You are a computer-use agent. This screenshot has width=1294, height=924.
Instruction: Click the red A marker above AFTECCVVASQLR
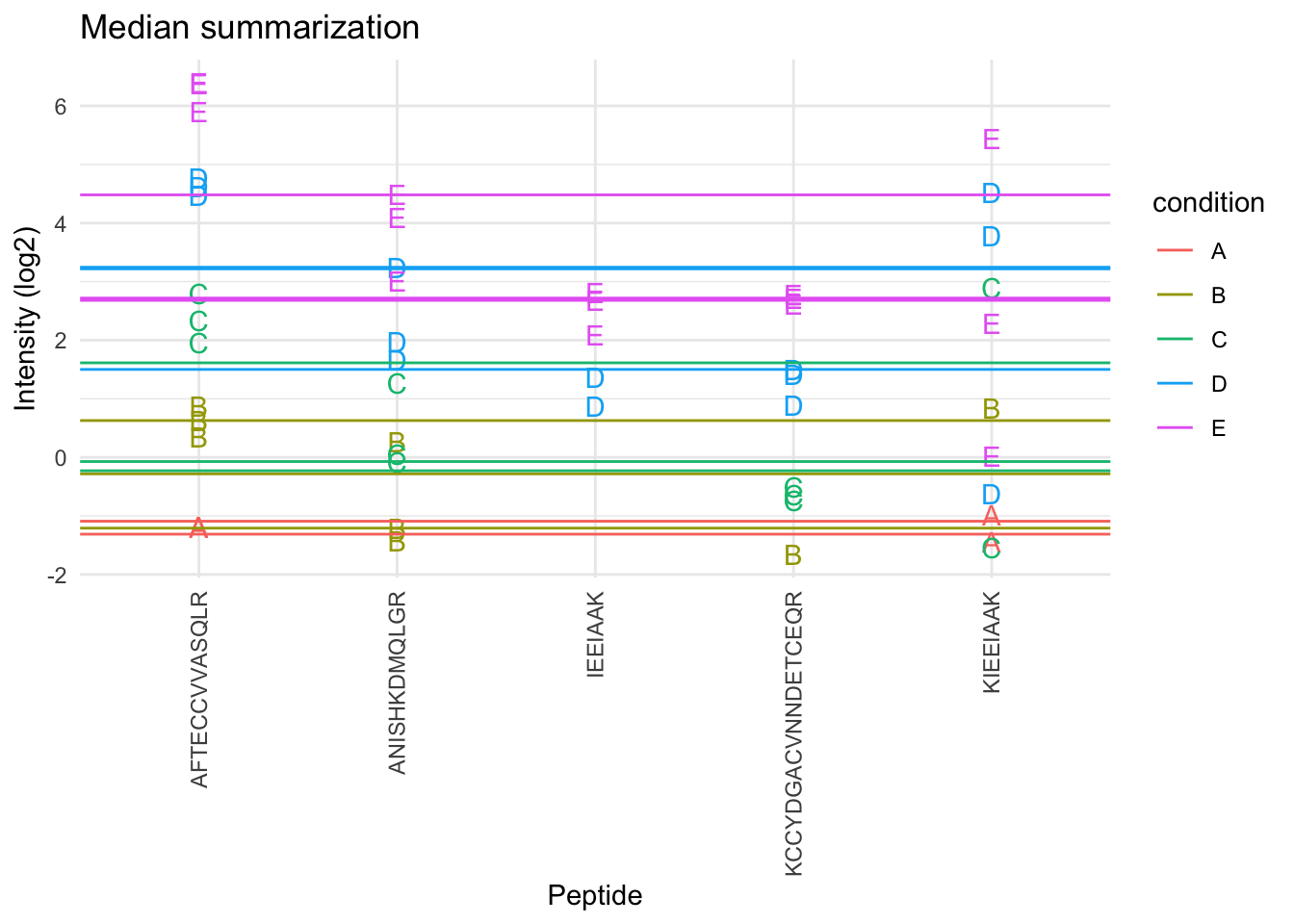coord(198,527)
